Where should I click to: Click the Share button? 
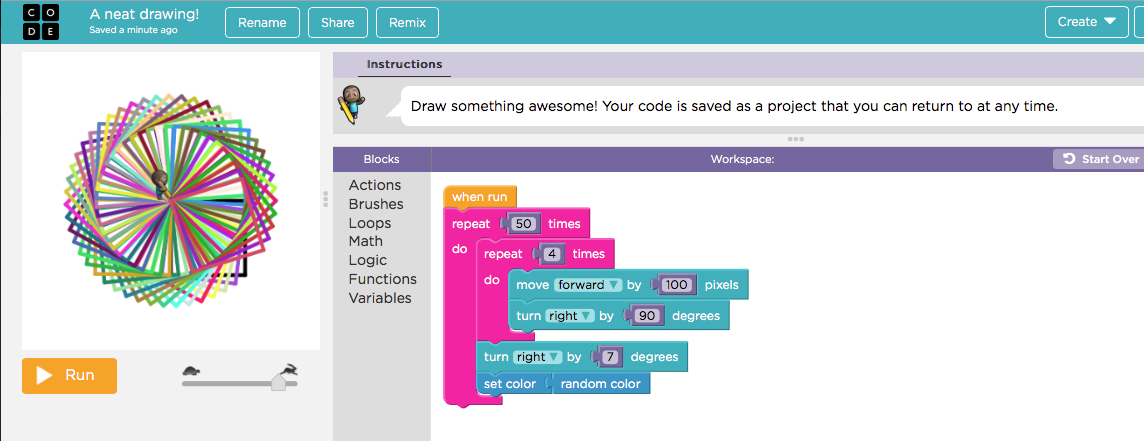coord(338,22)
